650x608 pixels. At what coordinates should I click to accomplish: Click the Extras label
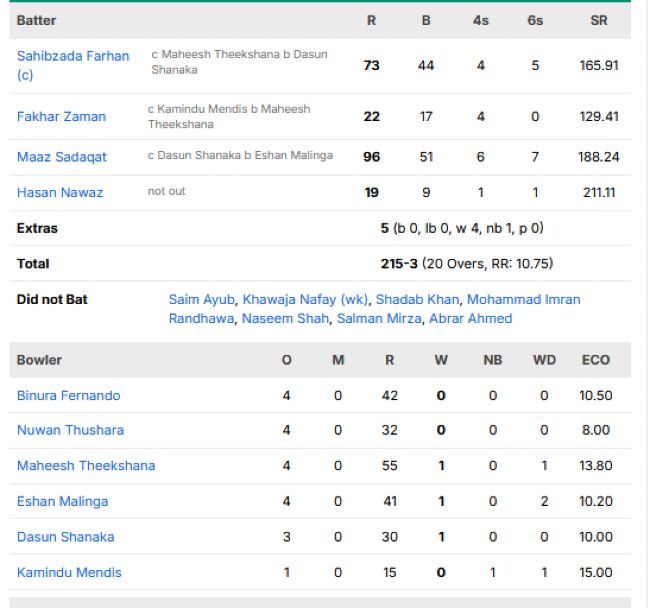tap(37, 228)
